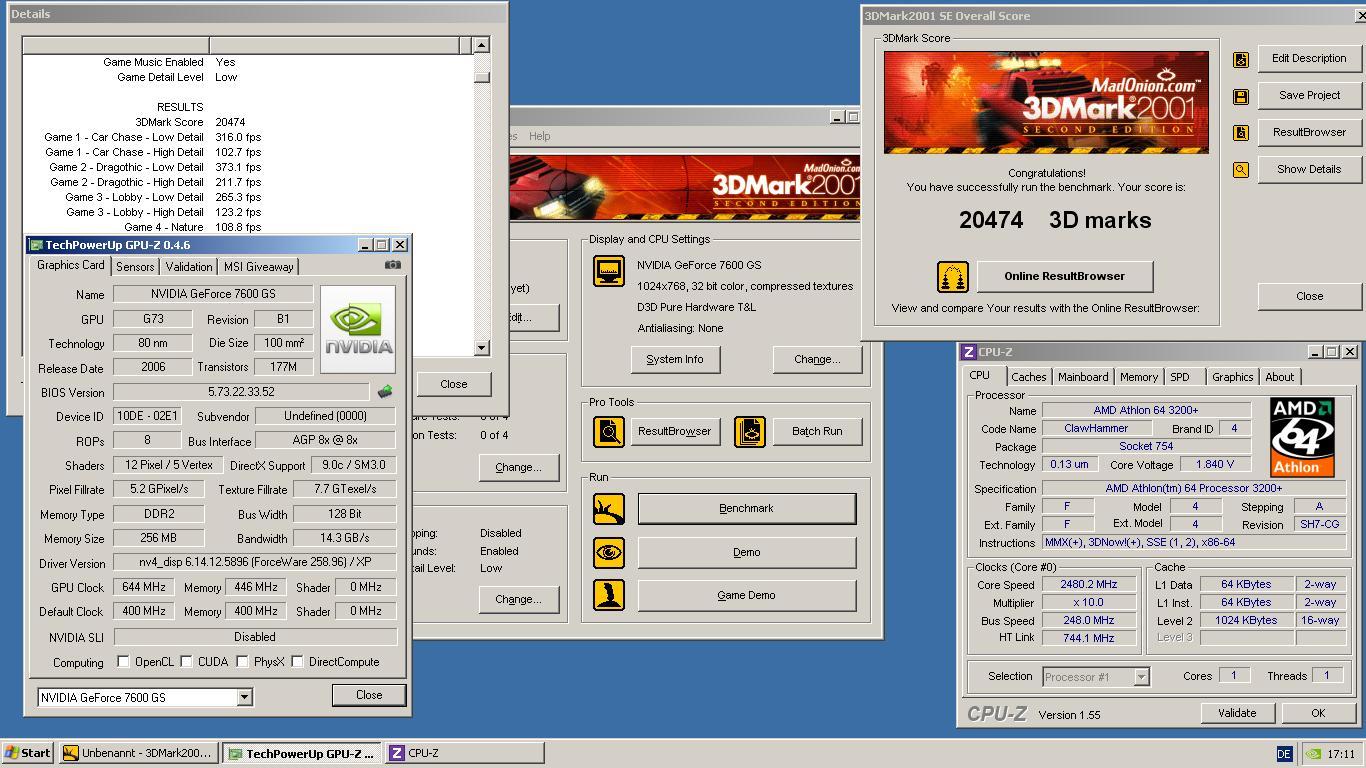Click the Online ResultBrowser icon
The image size is (1366, 768).
[x=953, y=277]
